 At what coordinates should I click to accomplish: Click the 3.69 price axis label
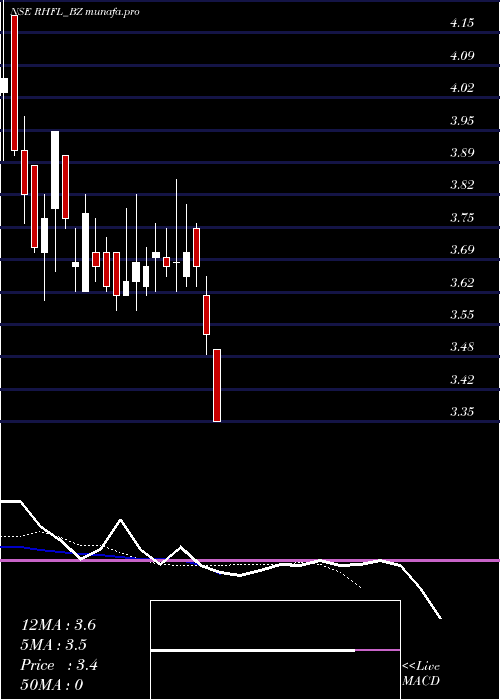pyautogui.click(x=462, y=250)
